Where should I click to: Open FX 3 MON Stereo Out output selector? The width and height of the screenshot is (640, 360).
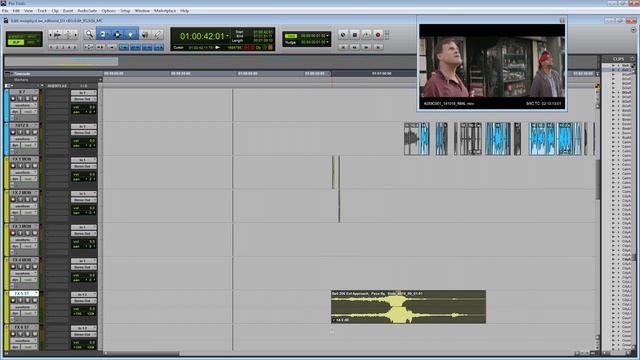click(x=84, y=233)
